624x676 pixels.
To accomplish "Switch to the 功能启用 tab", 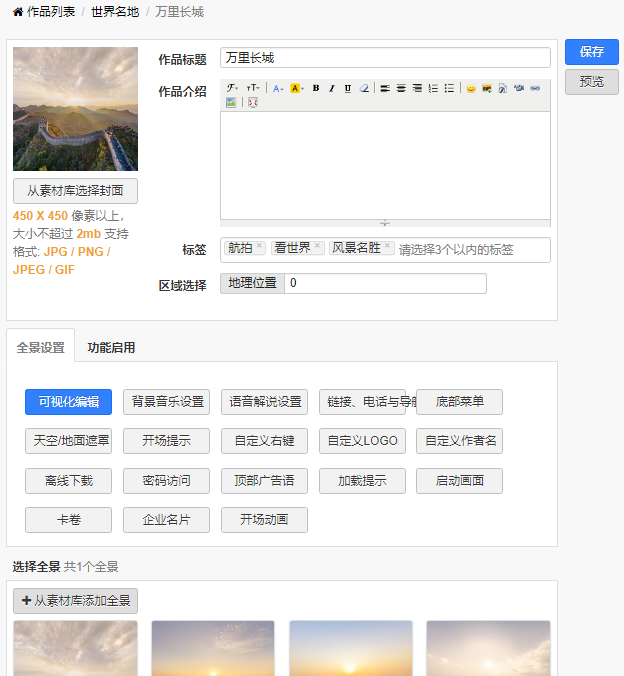I will pos(111,347).
